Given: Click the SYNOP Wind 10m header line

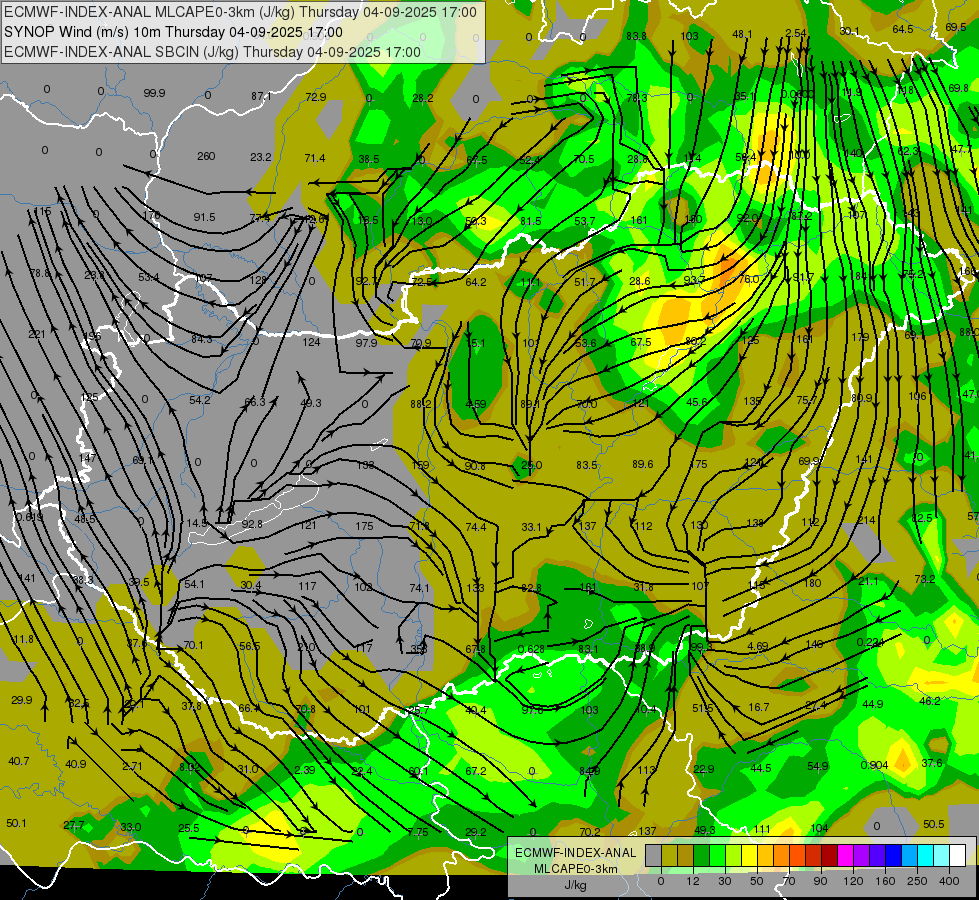Looking at the screenshot, I should click(174, 32).
